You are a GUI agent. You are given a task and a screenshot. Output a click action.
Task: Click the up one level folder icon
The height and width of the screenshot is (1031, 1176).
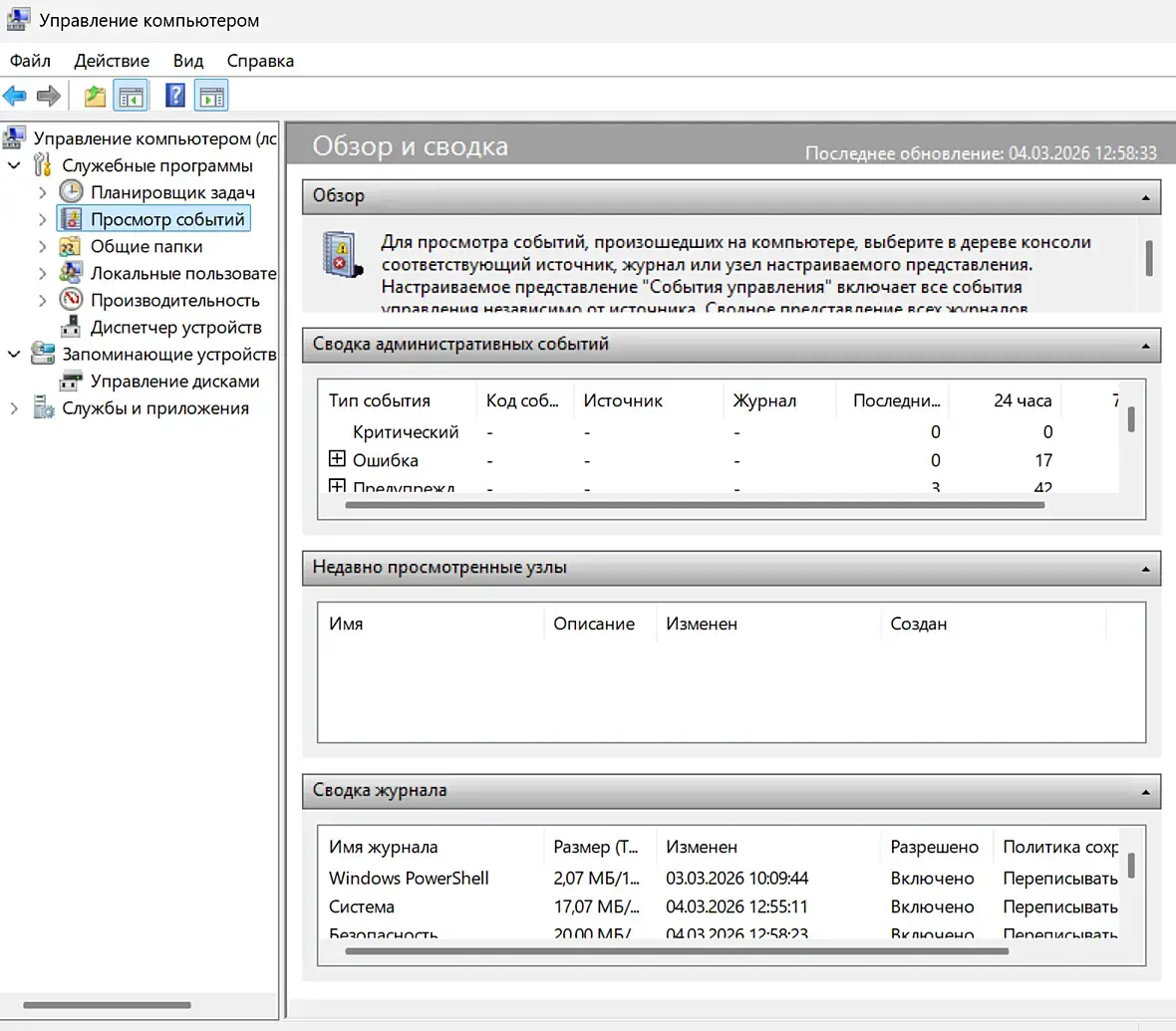point(95,96)
